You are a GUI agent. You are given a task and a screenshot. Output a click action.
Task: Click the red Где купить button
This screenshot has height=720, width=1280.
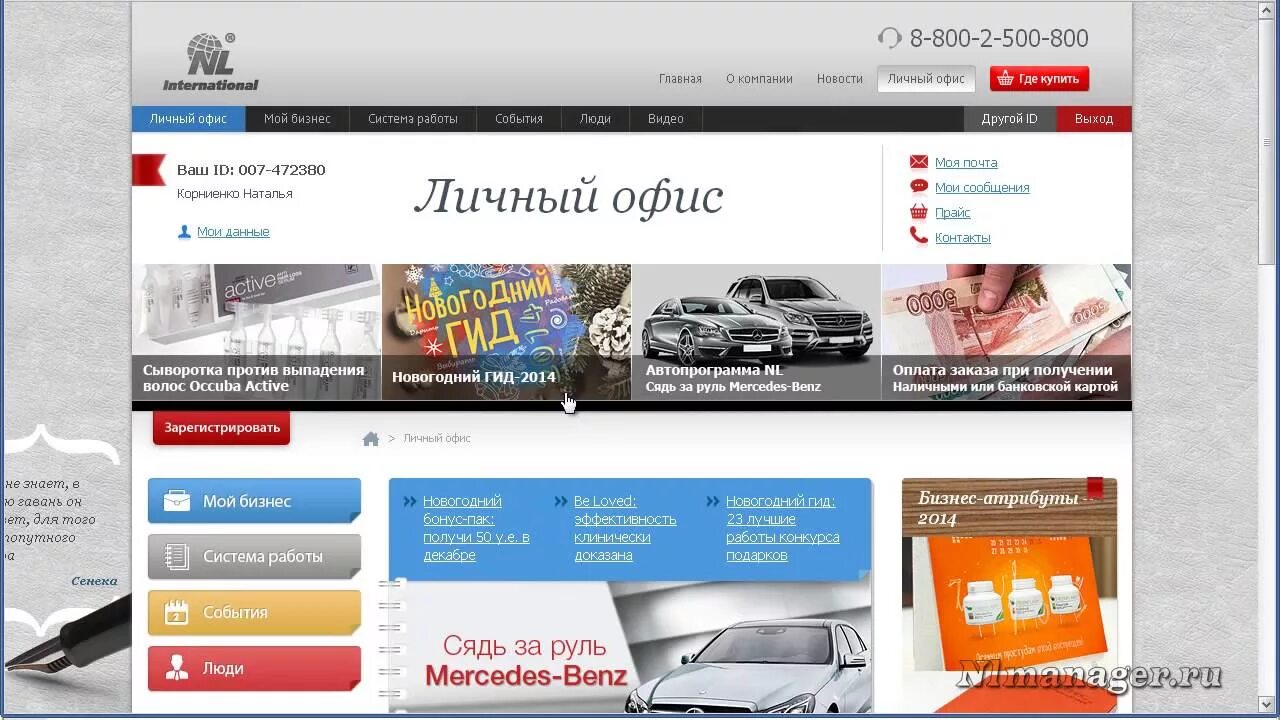1039,79
